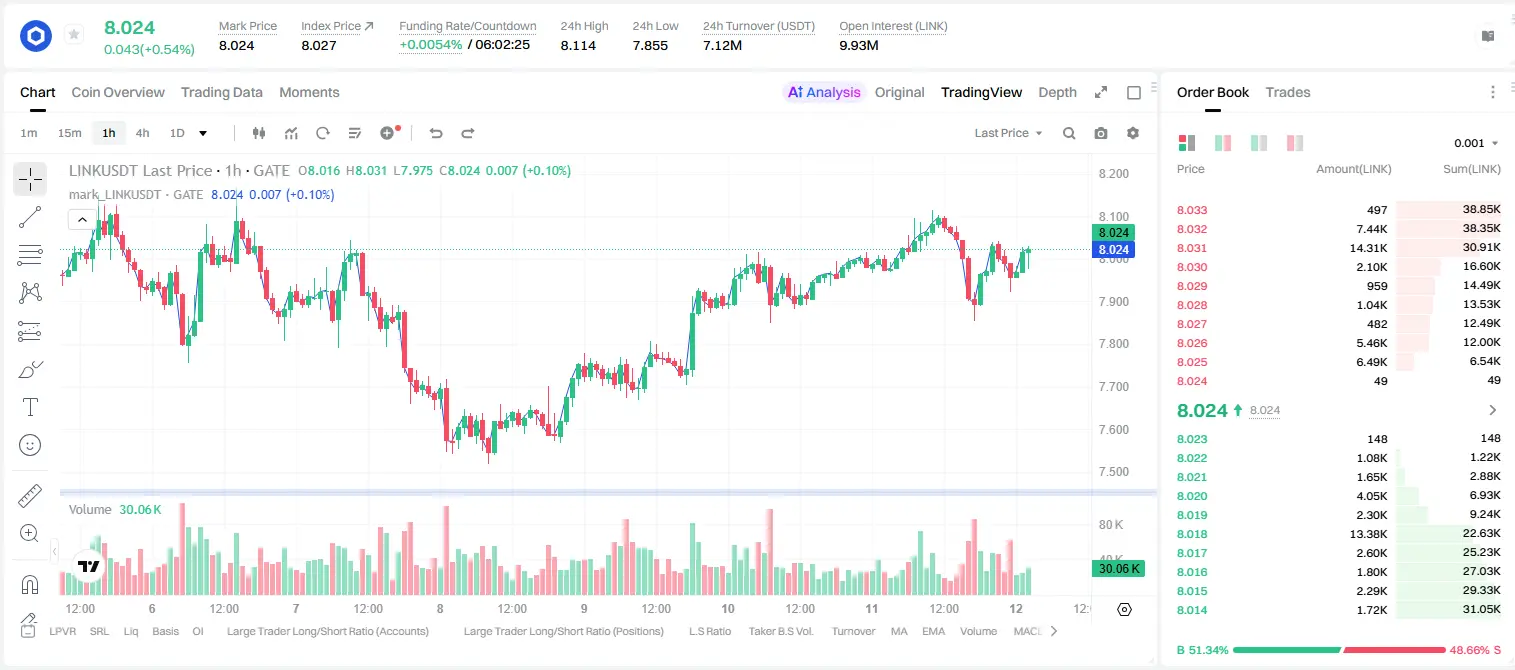Choose the text annotation tool

click(30, 407)
